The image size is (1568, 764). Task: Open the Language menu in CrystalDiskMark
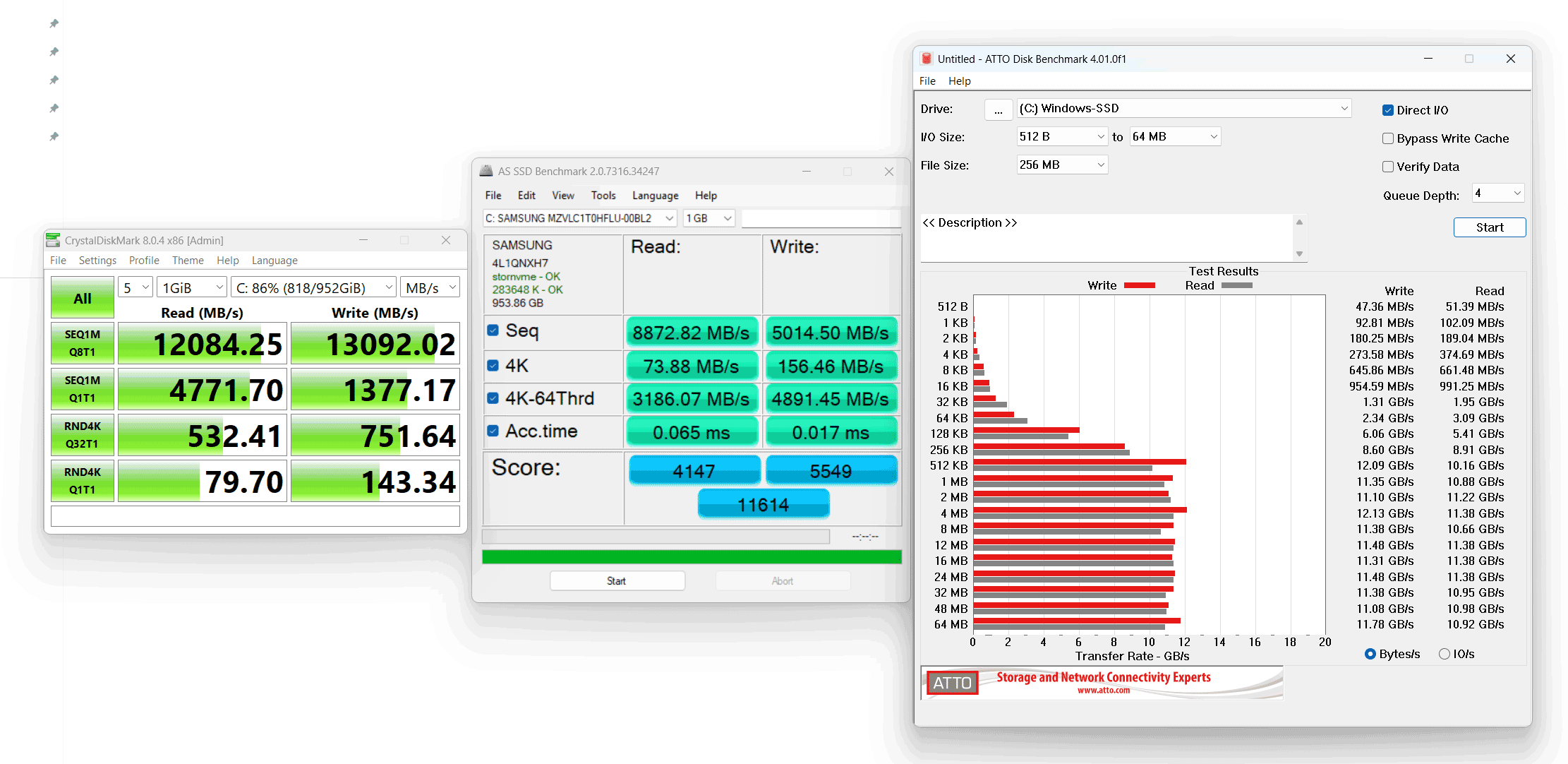(x=275, y=261)
